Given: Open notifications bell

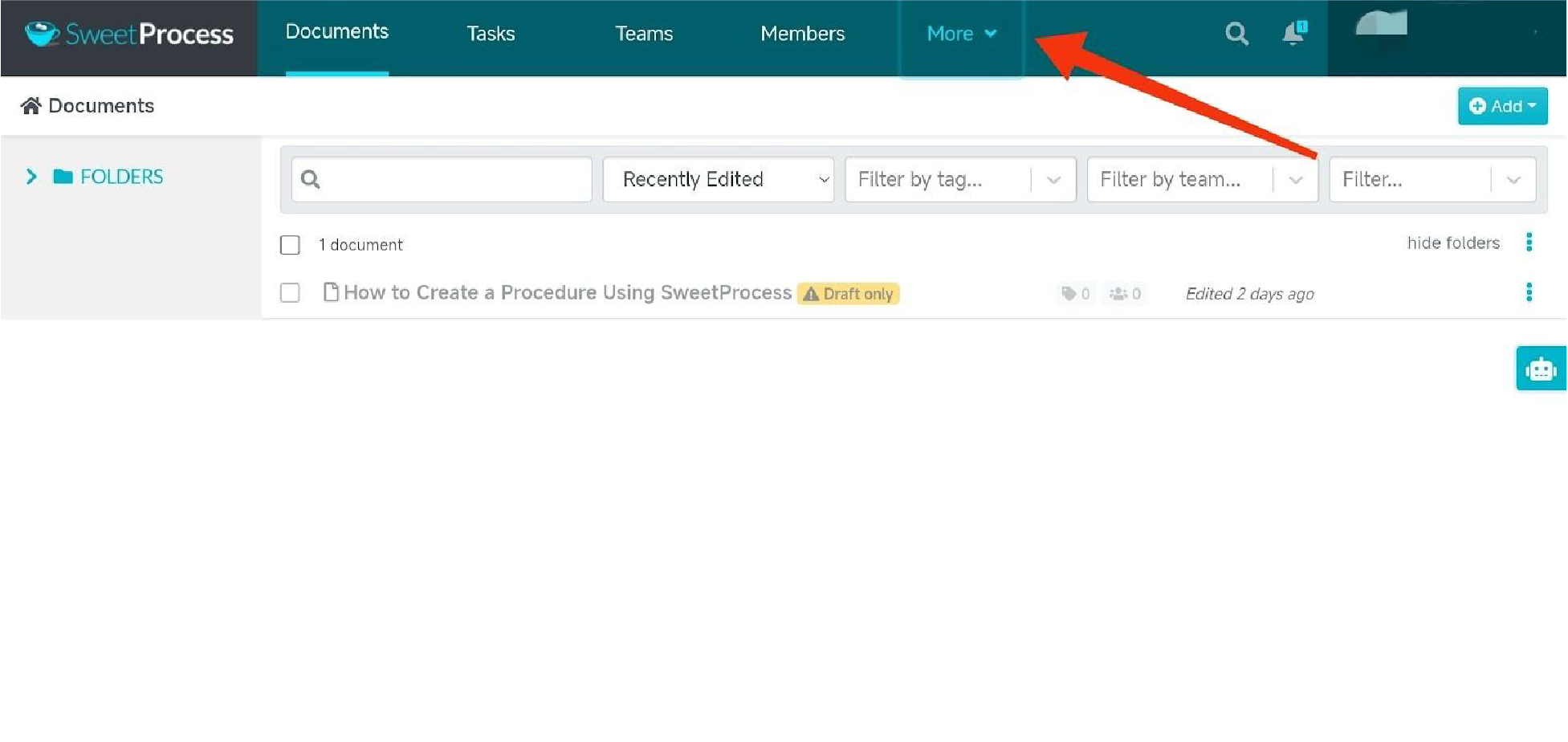Looking at the screenshot, I should [x=1293, y=33].
